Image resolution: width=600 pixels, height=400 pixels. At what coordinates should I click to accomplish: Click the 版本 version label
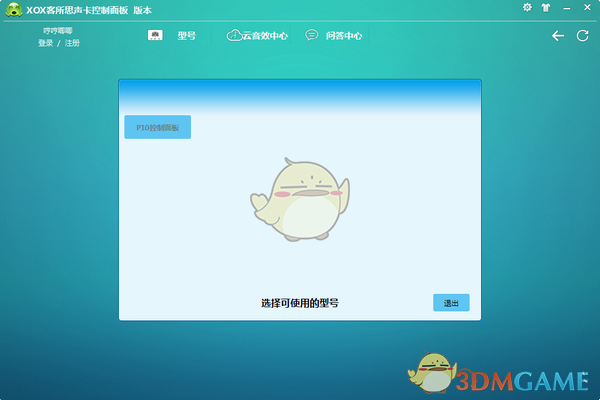pos(142,10)
